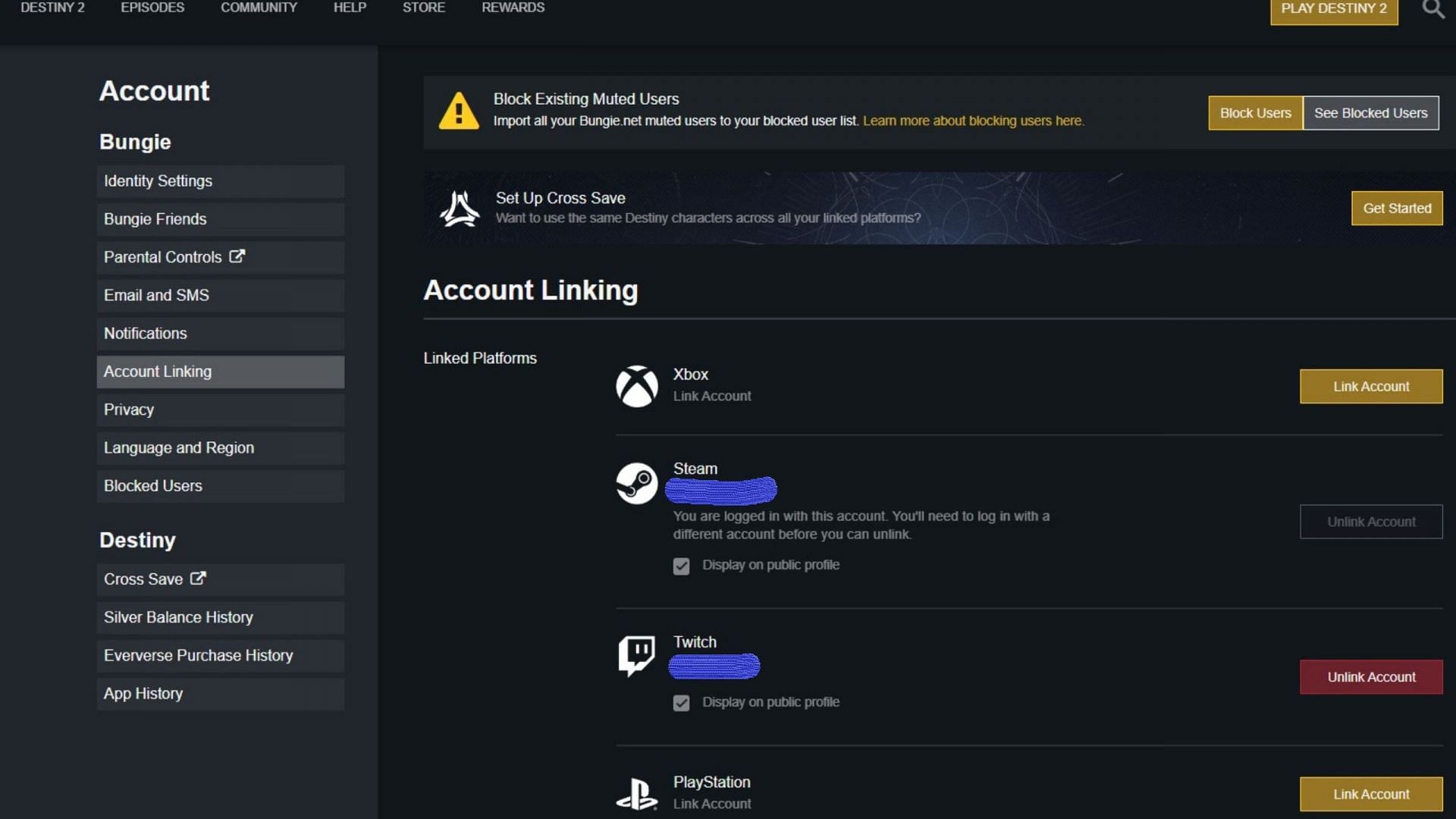Open Identity Settings in sidebar
Image resolution: width=1456 pixels, height=819 pixels.
point(221,181)
